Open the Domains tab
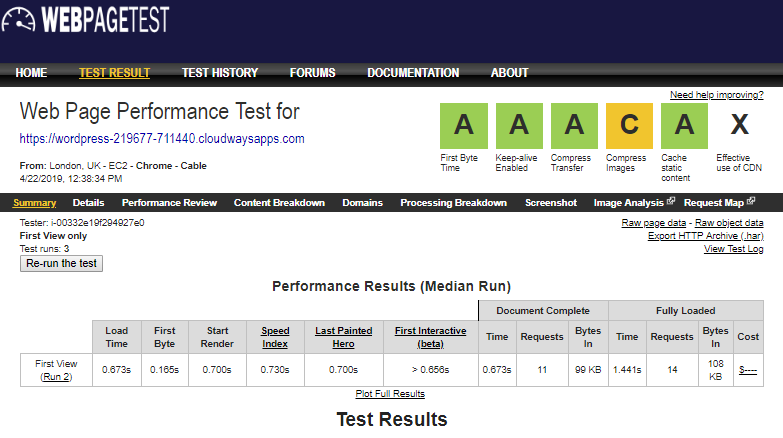This screenshot has width=783, height=438. pos(363,203)
